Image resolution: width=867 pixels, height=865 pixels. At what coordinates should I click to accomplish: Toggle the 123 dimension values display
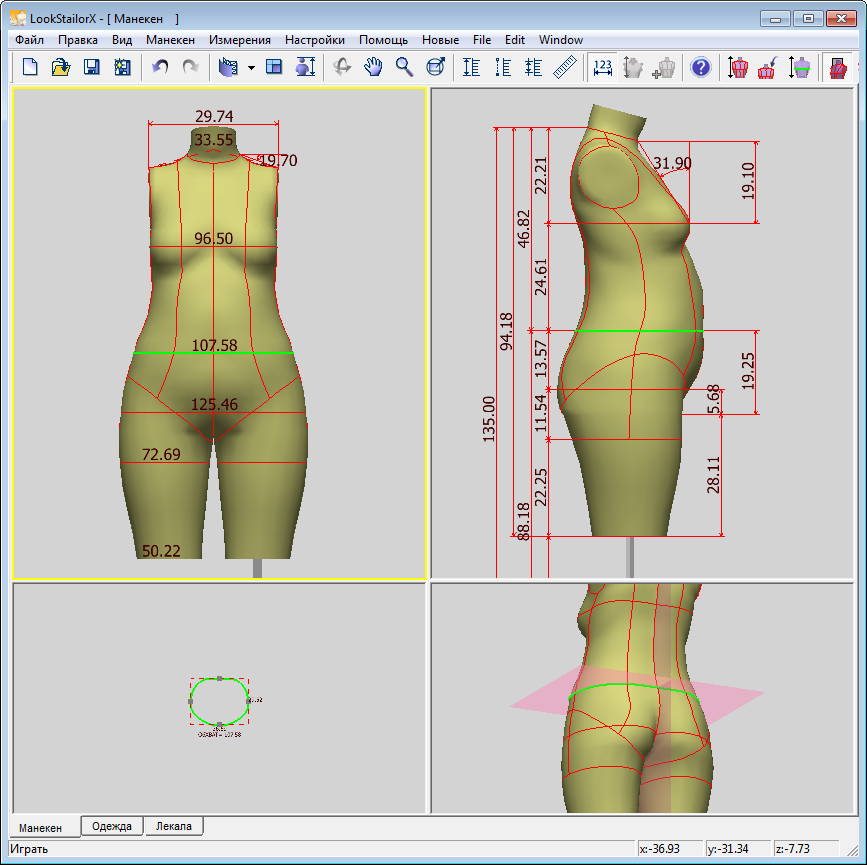602,67
